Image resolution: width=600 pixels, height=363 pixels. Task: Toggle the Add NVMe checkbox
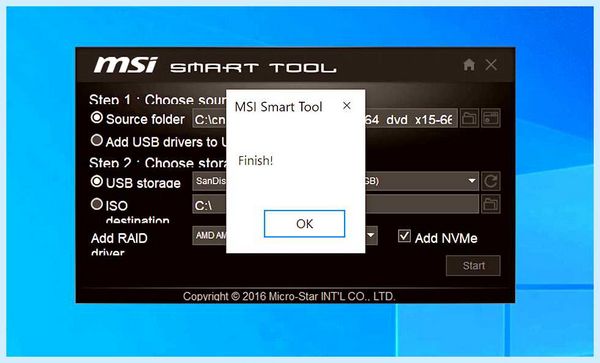404,236
